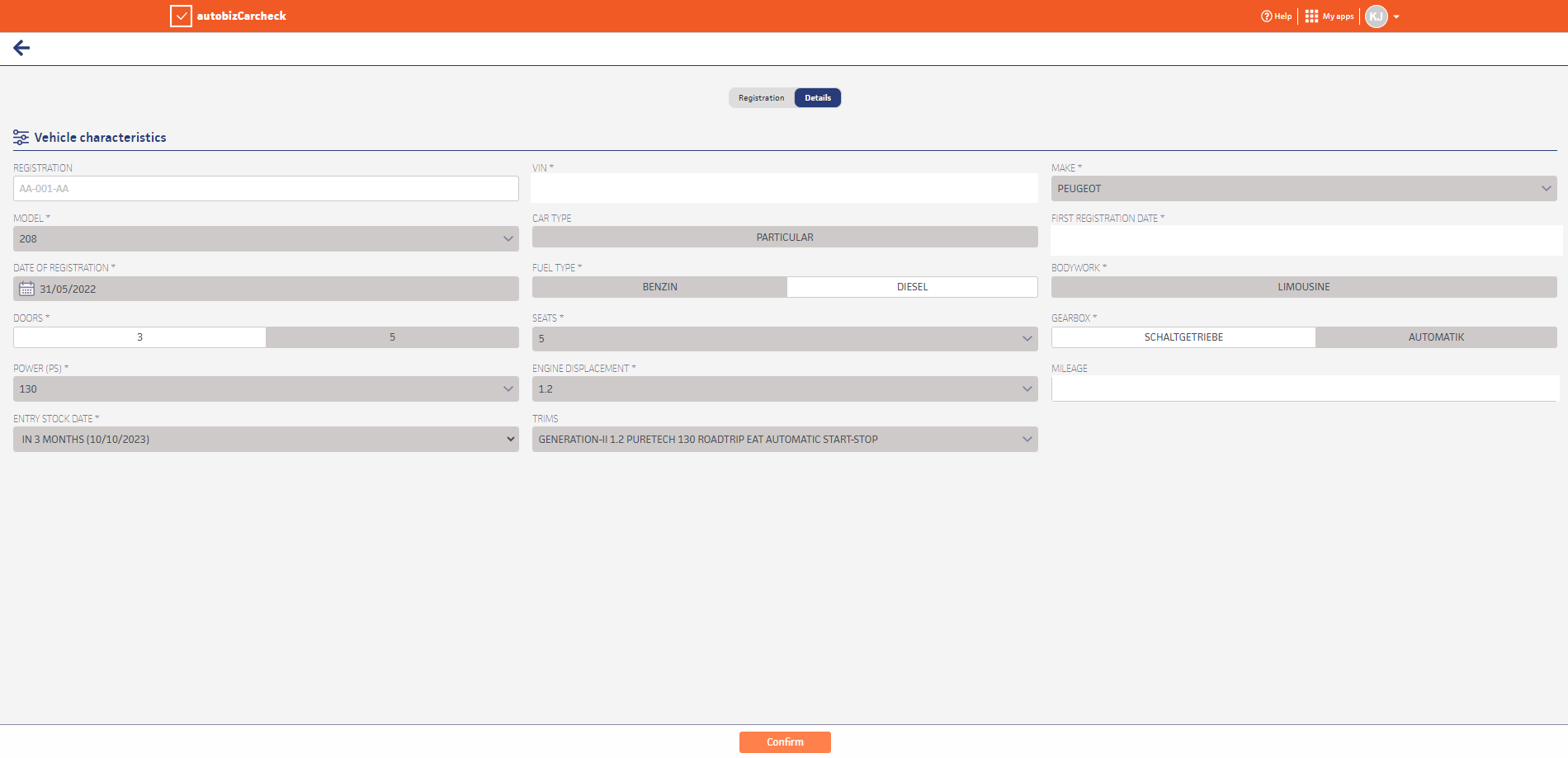Select SCHALTGETRIEBE gearbox
This screenshot has width=1568, height=758.
1183,337
